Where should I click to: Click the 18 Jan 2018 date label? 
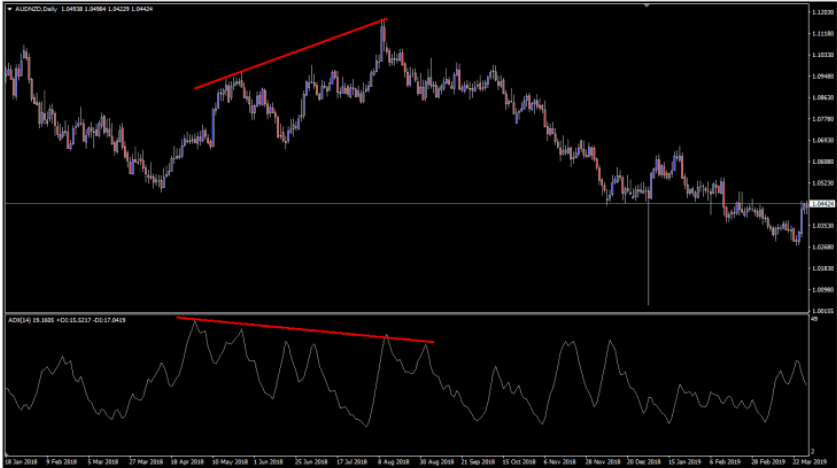click(x=20, y=462)
